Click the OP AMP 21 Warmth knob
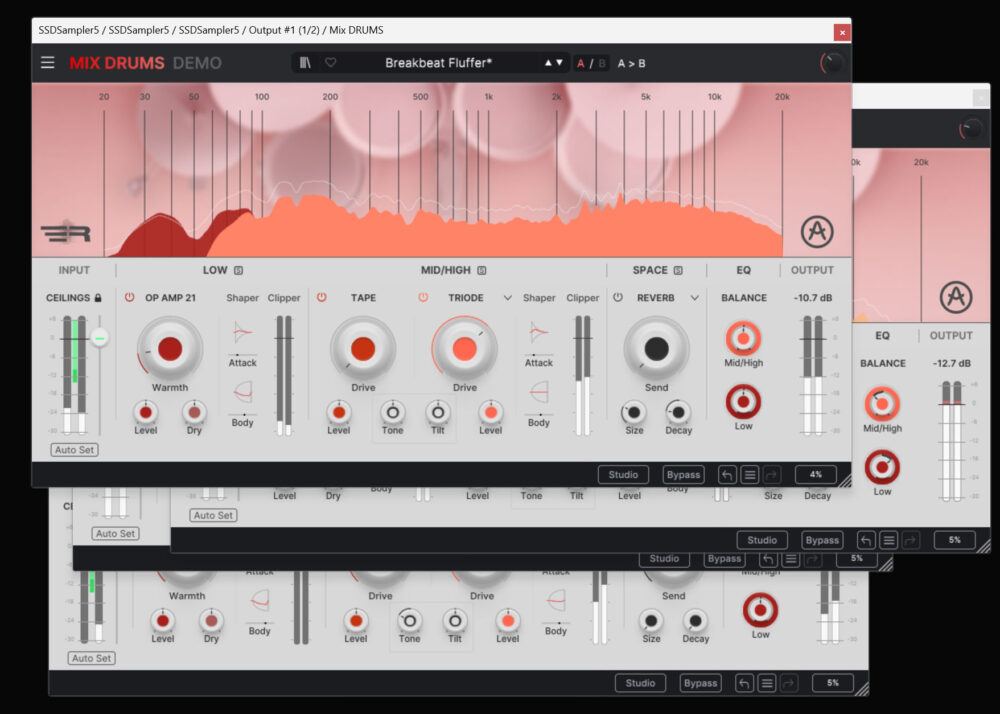The height and width of the screenshot is (714, 1000). pyautogui.click(x=170, y=349)
